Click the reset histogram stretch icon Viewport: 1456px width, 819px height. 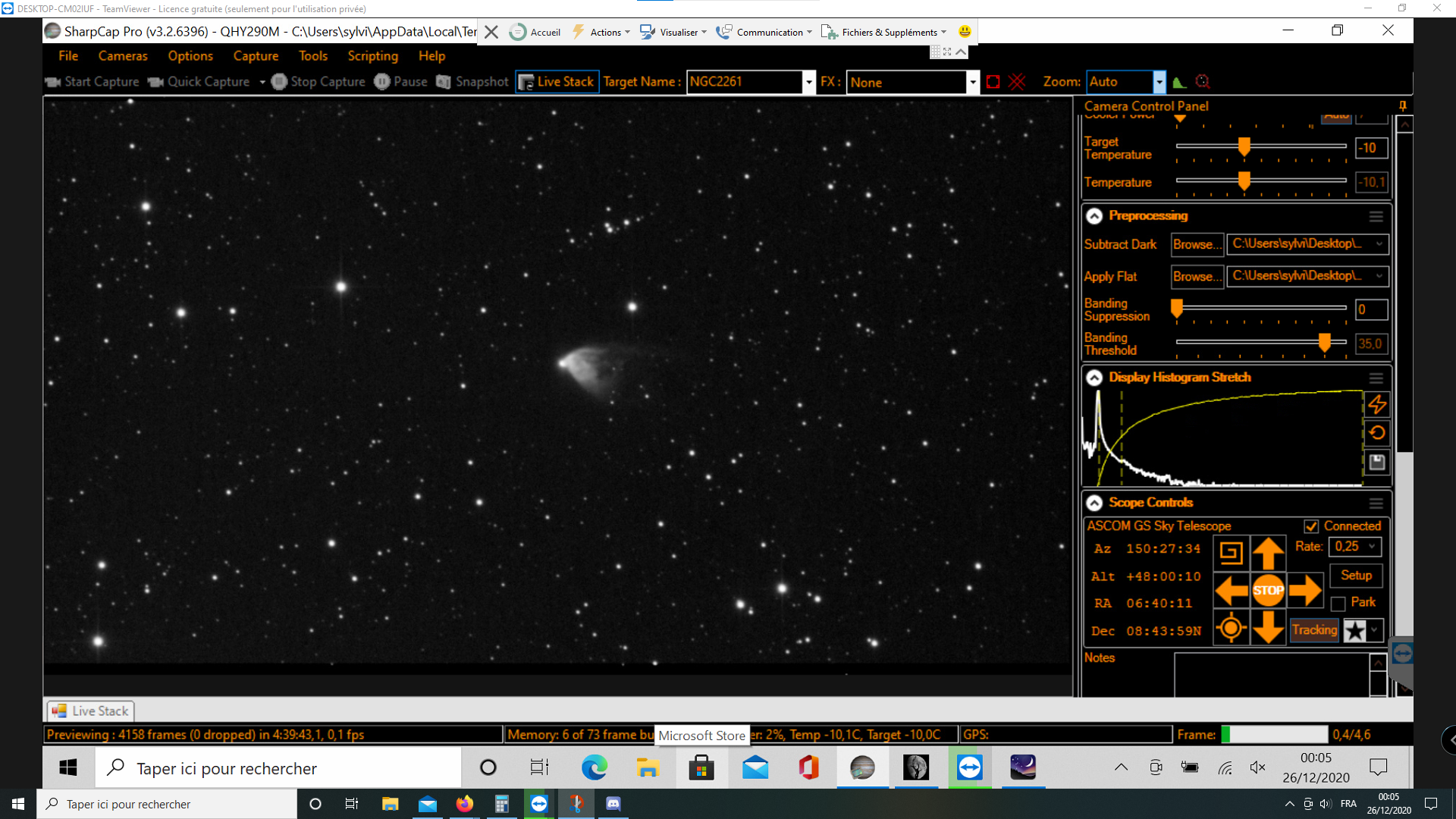point(1377,433)
